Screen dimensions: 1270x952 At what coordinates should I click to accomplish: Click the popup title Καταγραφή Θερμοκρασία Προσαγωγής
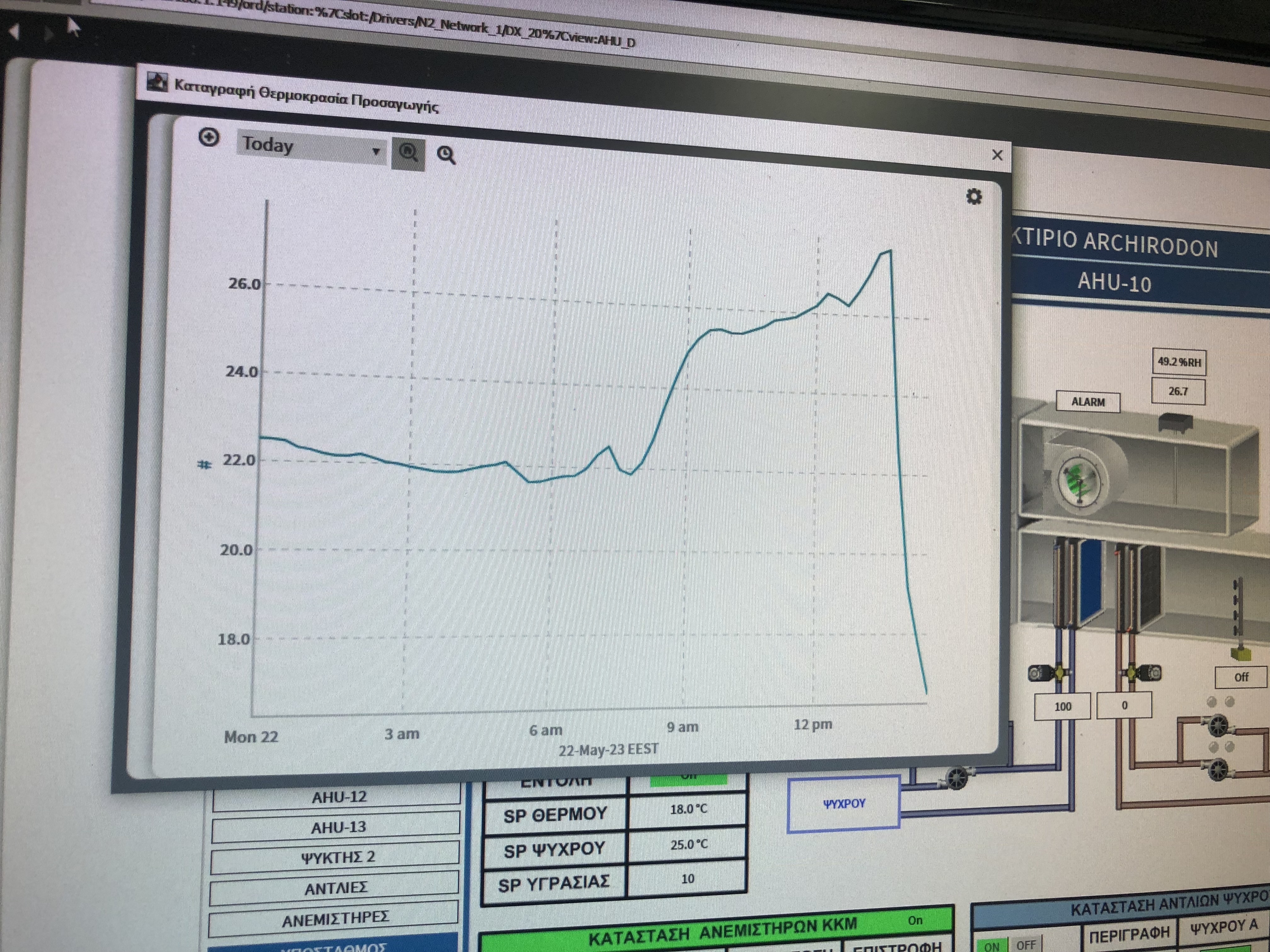tap(306, 95)
